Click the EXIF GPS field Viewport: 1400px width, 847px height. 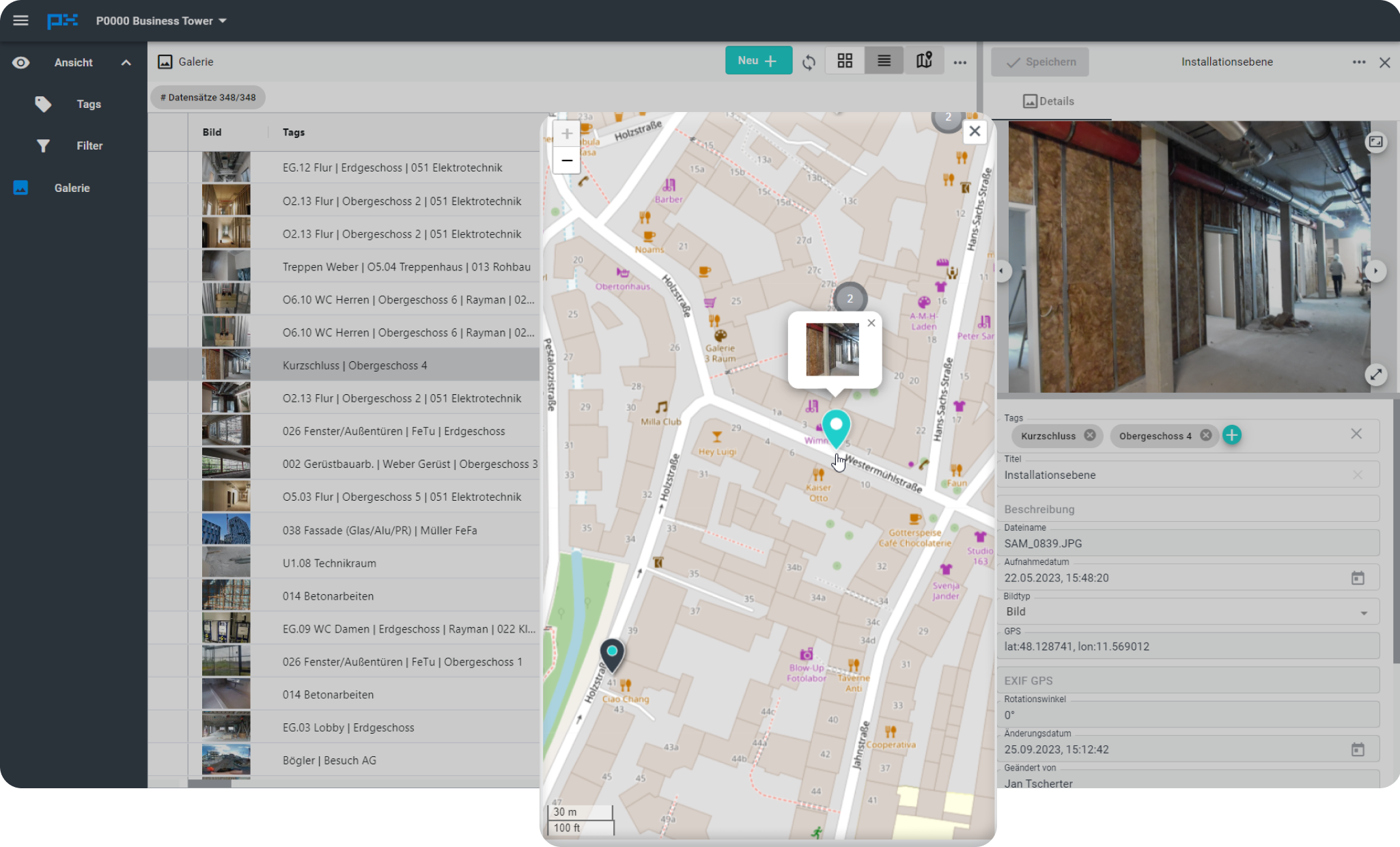tap(1188, 680)
